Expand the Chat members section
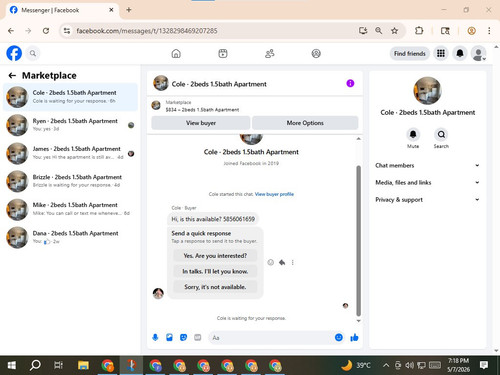This screenshot has height=375, width=500. [427, 165]
